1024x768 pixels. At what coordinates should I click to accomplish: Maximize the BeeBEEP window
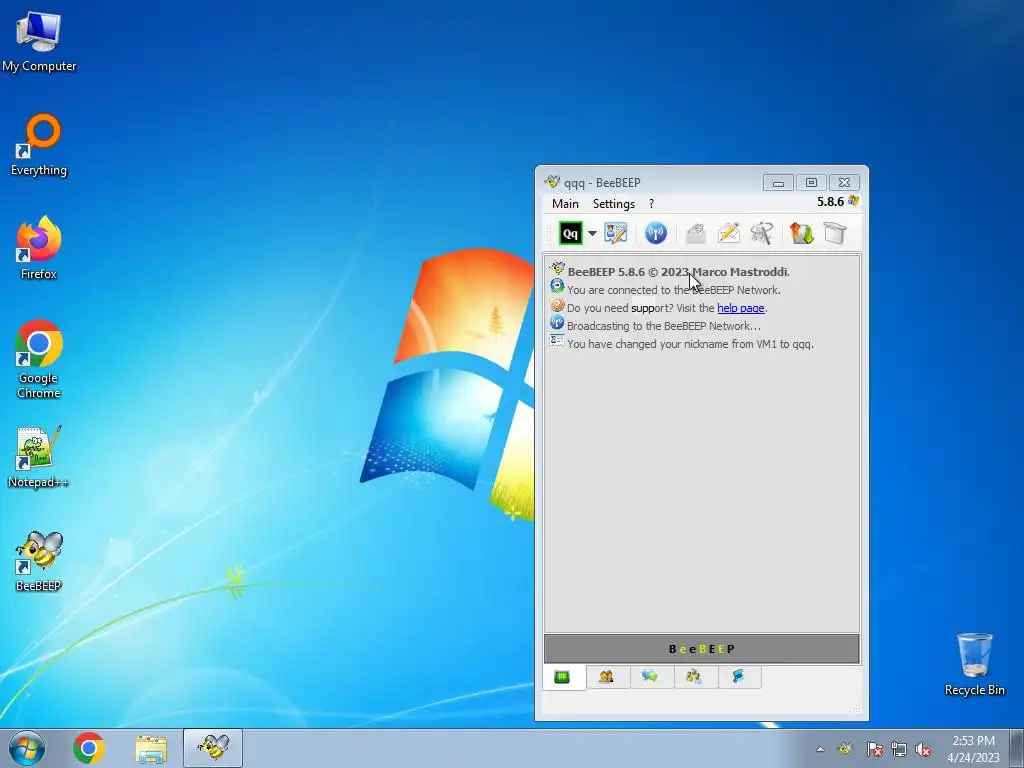pyautogui.click(x=811, y=183)
